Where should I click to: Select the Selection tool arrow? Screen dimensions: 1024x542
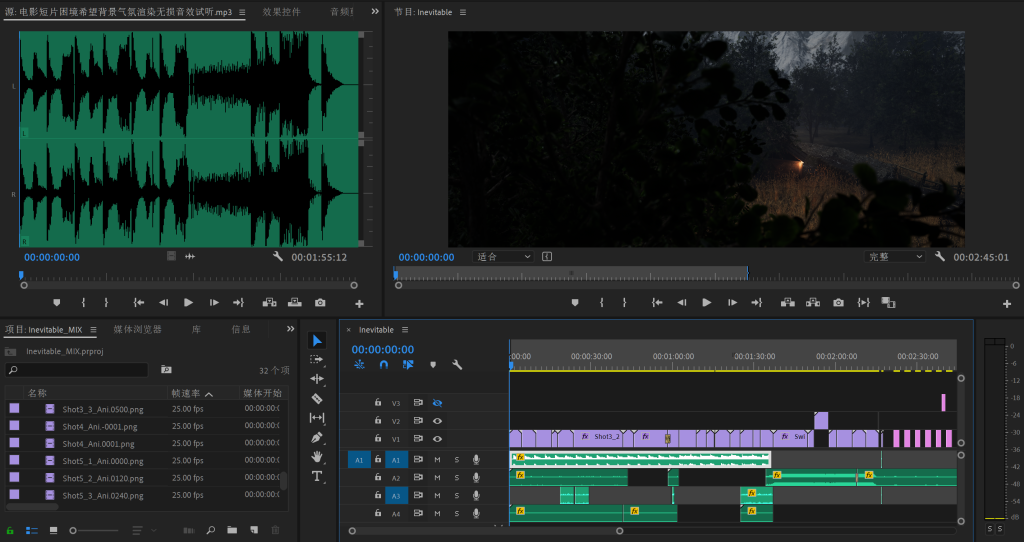317,341
